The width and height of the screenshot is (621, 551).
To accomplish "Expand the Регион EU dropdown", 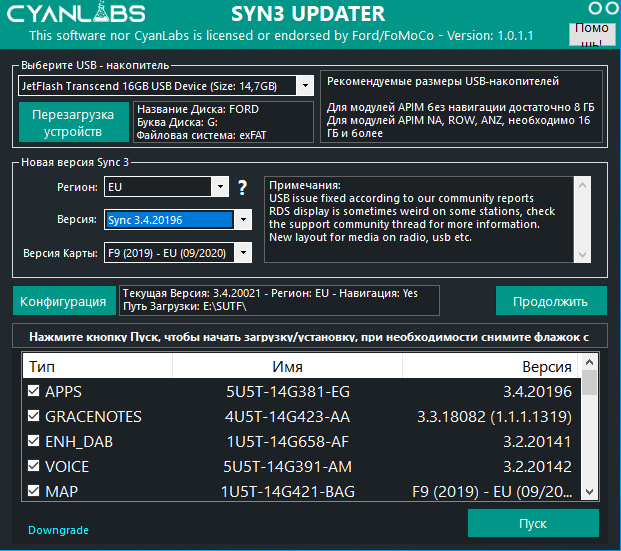I will click(220, 187).
